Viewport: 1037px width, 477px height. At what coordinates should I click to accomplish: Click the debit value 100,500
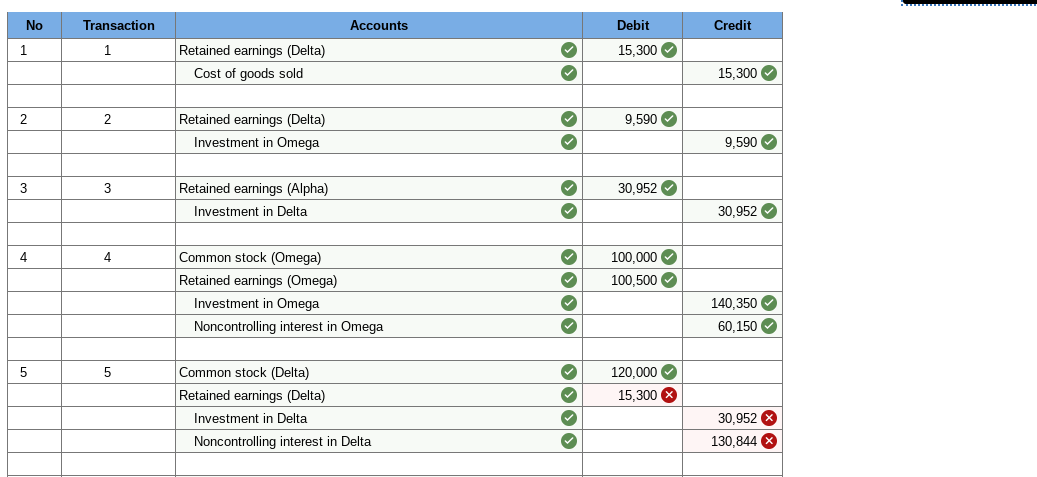[x=634, y=280]
